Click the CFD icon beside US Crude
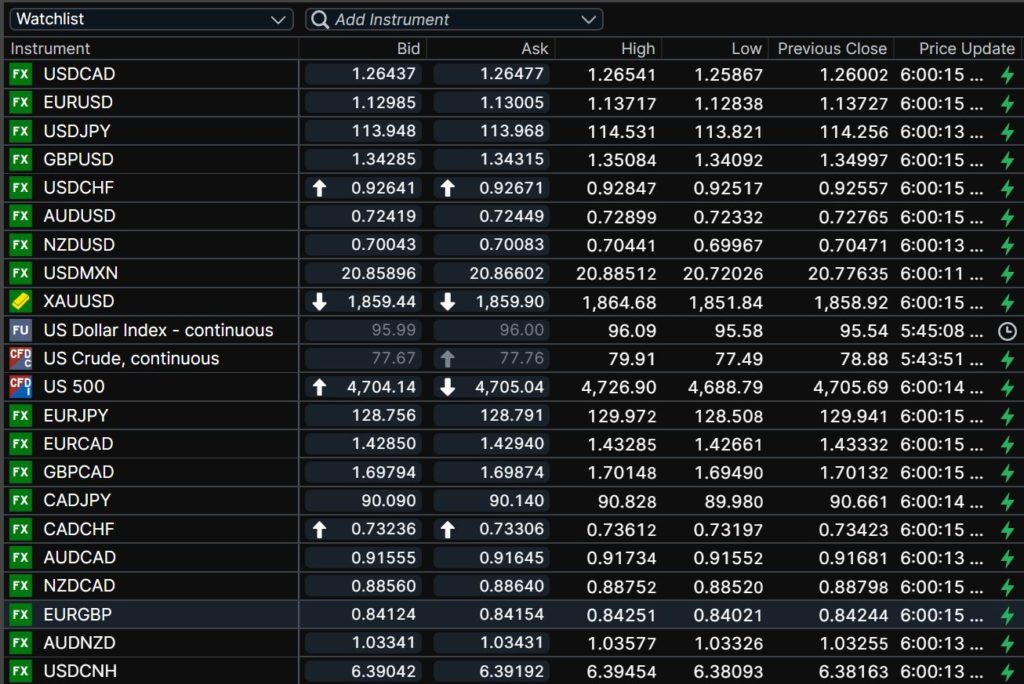The image size is (1024, 684). coord(20,358)
